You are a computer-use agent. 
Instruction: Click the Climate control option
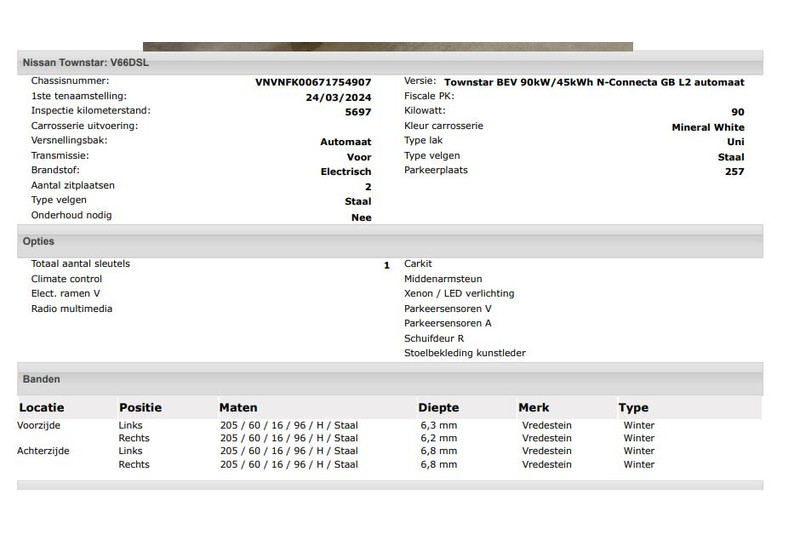[x=66, y=279]
